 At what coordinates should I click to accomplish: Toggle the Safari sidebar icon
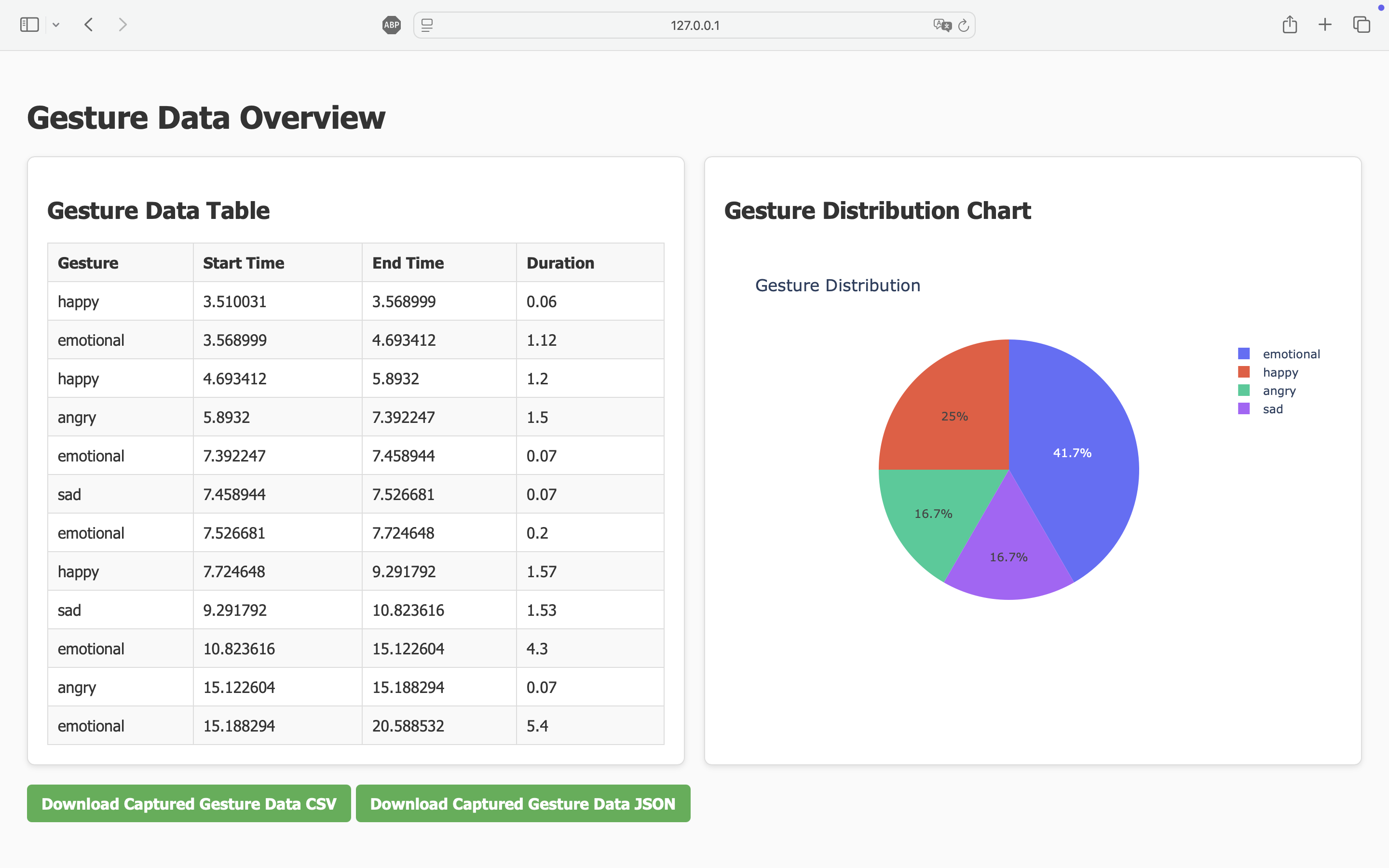(x=29, y=25)
